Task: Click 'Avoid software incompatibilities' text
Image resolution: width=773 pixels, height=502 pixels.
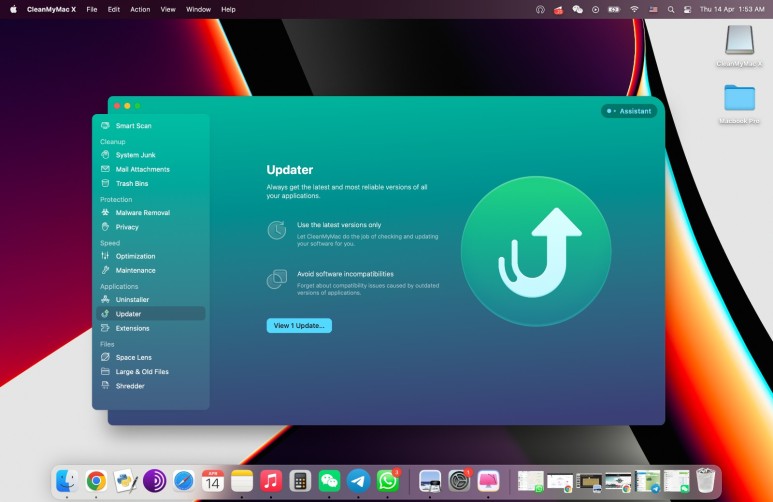Action: tap(345, 274)
